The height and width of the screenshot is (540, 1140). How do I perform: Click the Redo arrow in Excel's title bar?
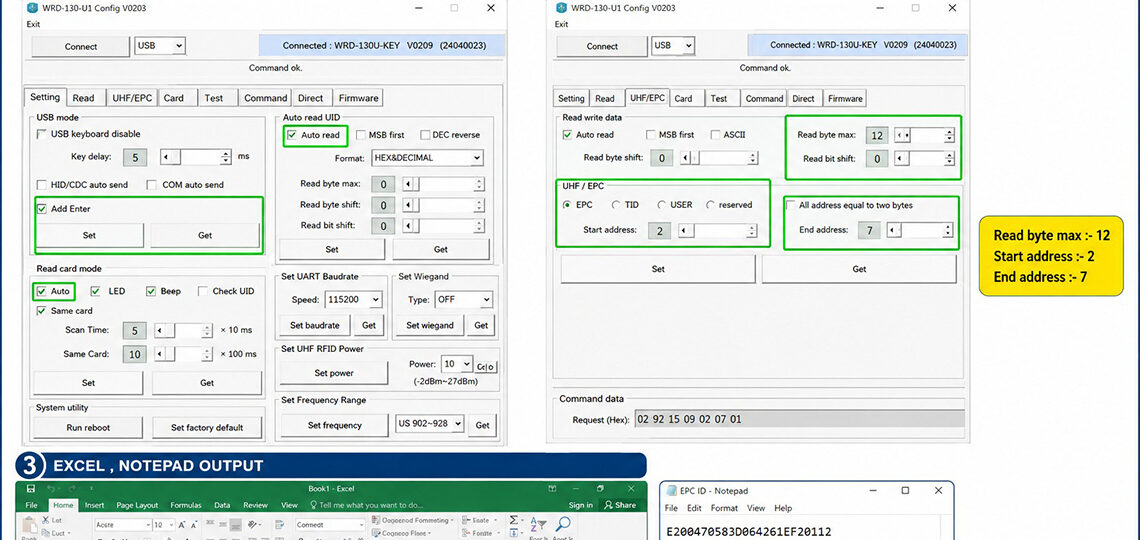pyautogui.click(x=72, y=489)
